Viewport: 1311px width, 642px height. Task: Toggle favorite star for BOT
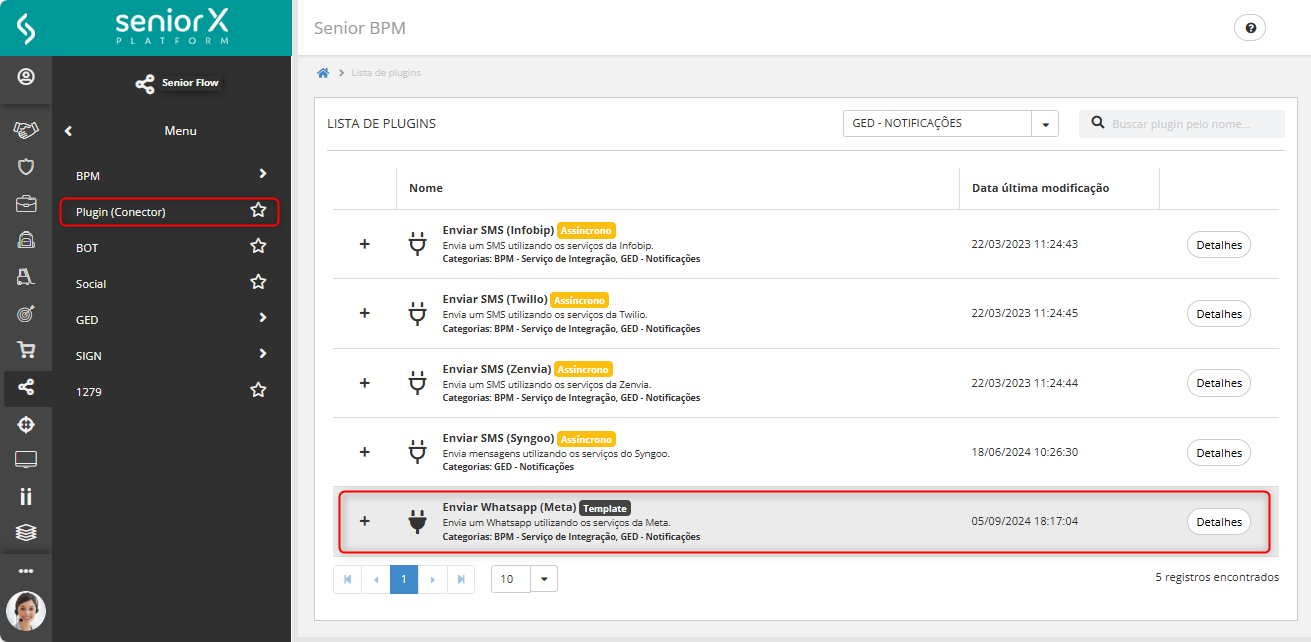[x=258, y=247]
